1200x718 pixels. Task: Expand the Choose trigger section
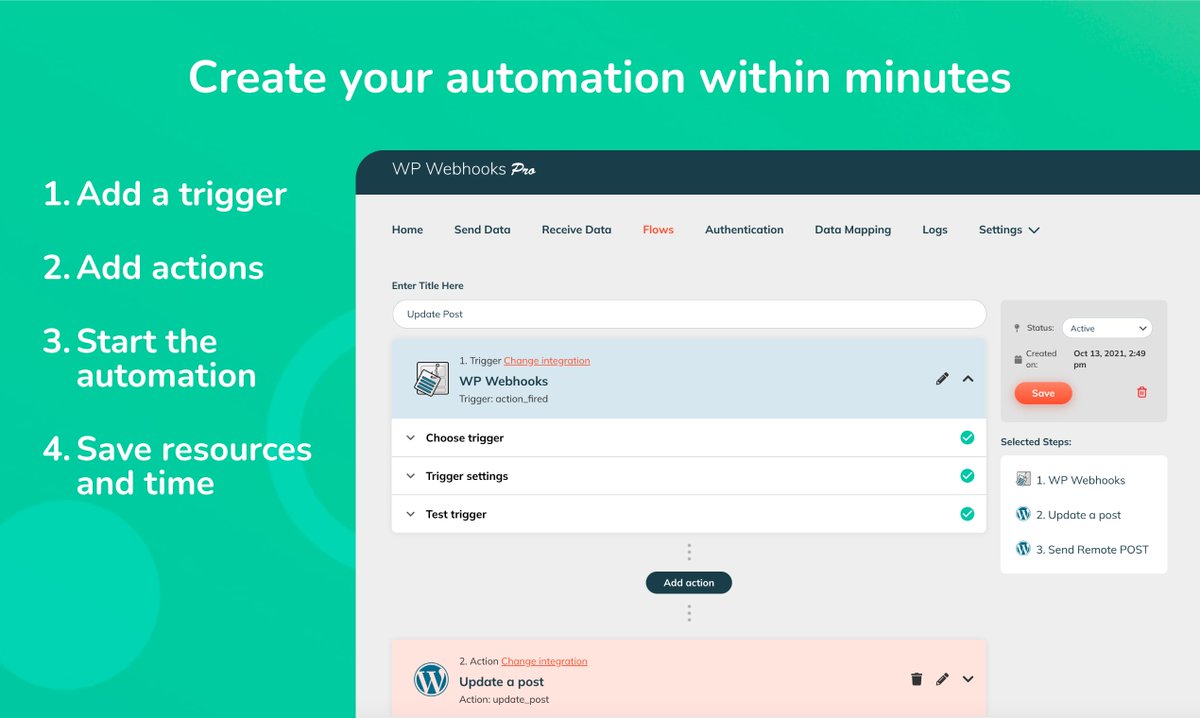coord(410,438)
